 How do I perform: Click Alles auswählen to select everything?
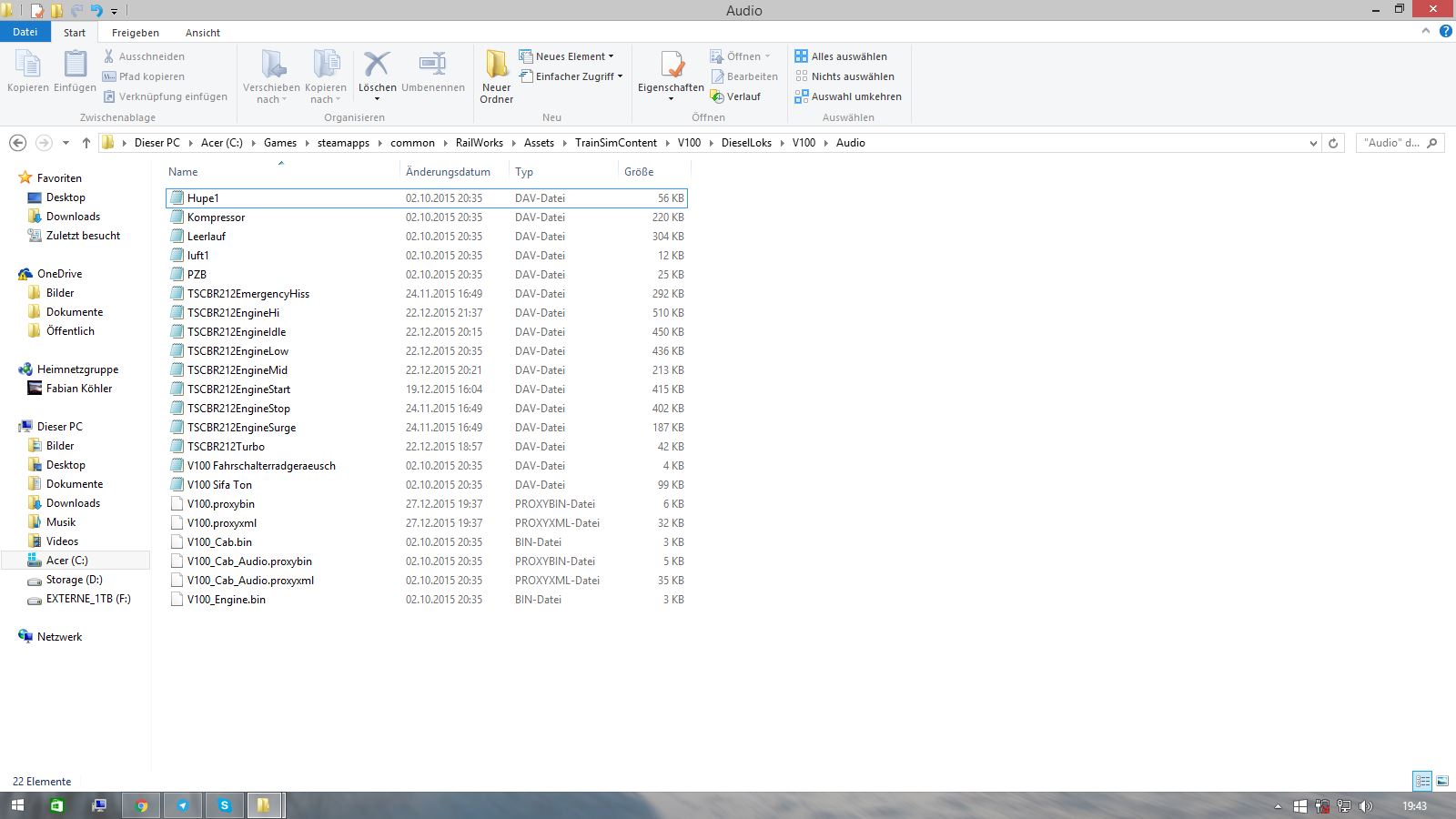click(x=840, y=56)
